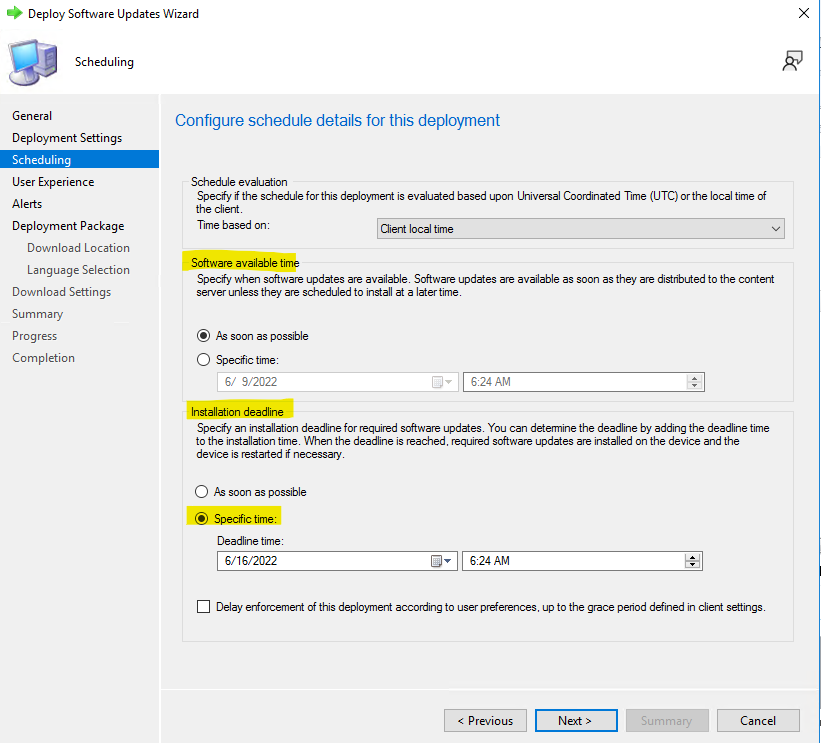
Task: Go to the General wizard page
Action: coord(32,115)
